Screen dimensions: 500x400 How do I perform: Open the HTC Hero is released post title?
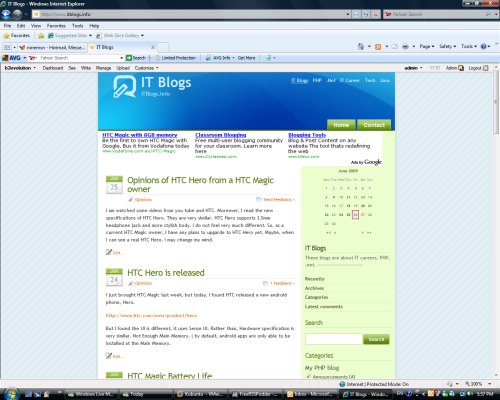click(x=166, y=273)
